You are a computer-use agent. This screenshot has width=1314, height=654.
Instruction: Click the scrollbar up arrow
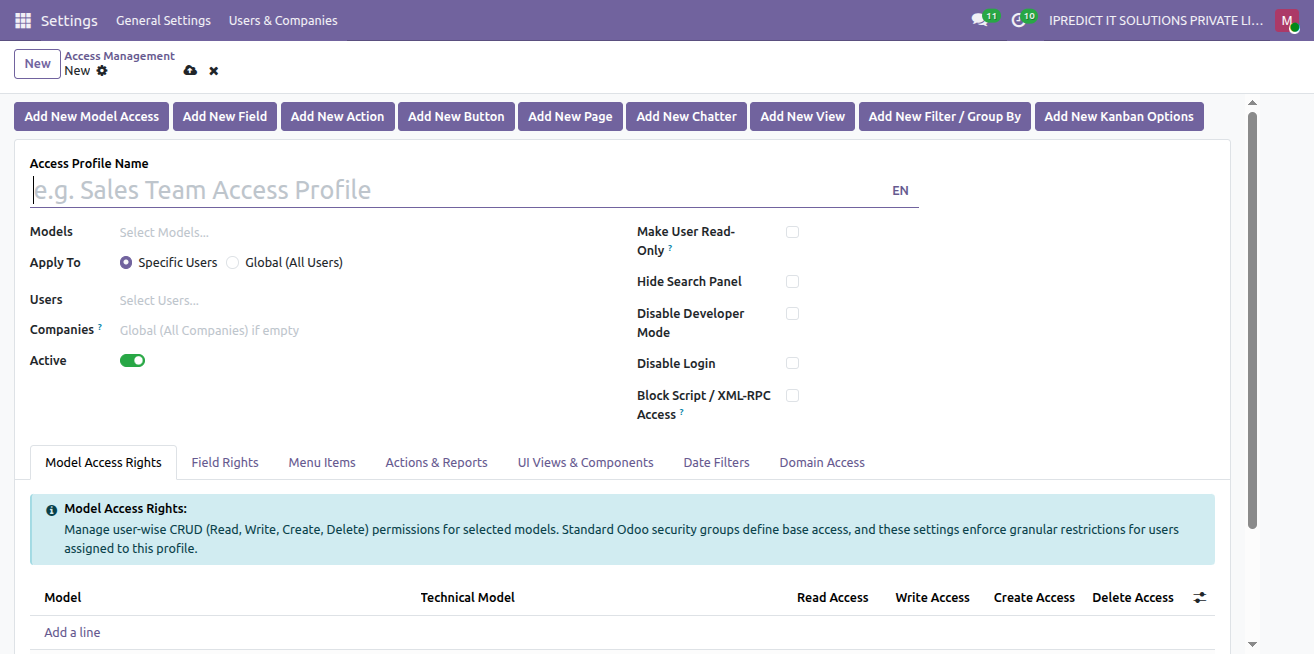pyautogui.click(x=1252, y=102)
